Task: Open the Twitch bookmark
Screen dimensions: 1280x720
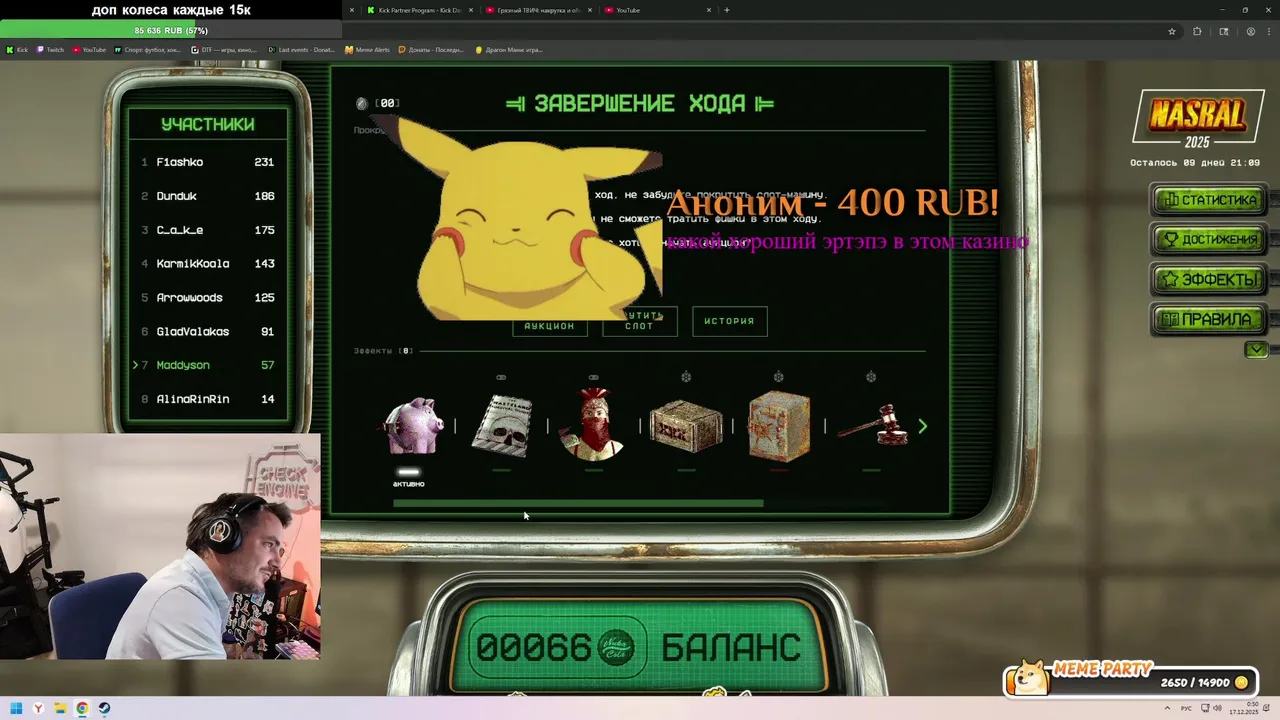Action: (x=50, y=49)
